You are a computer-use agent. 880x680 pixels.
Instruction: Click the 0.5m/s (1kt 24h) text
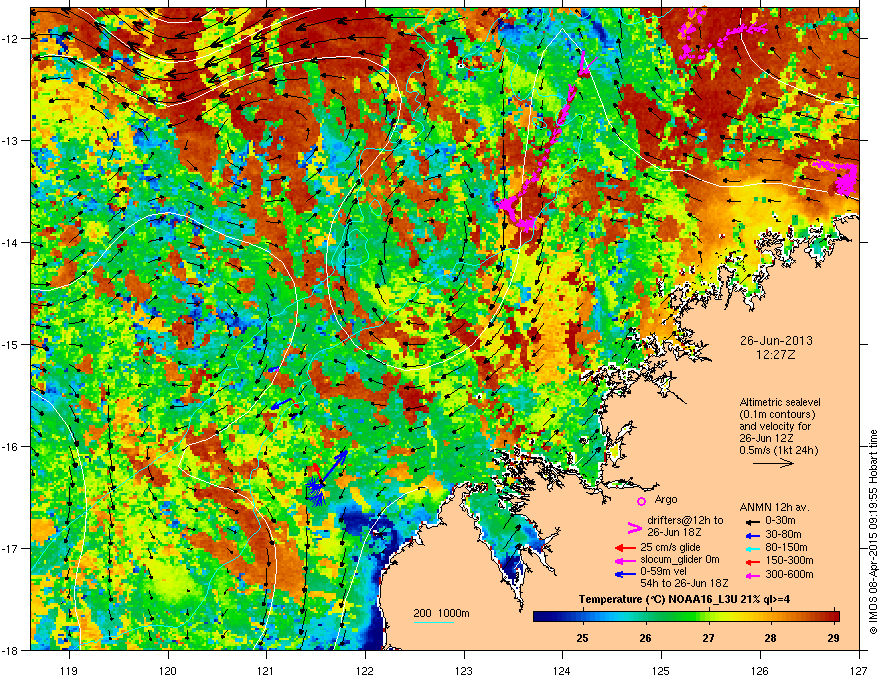778,450
